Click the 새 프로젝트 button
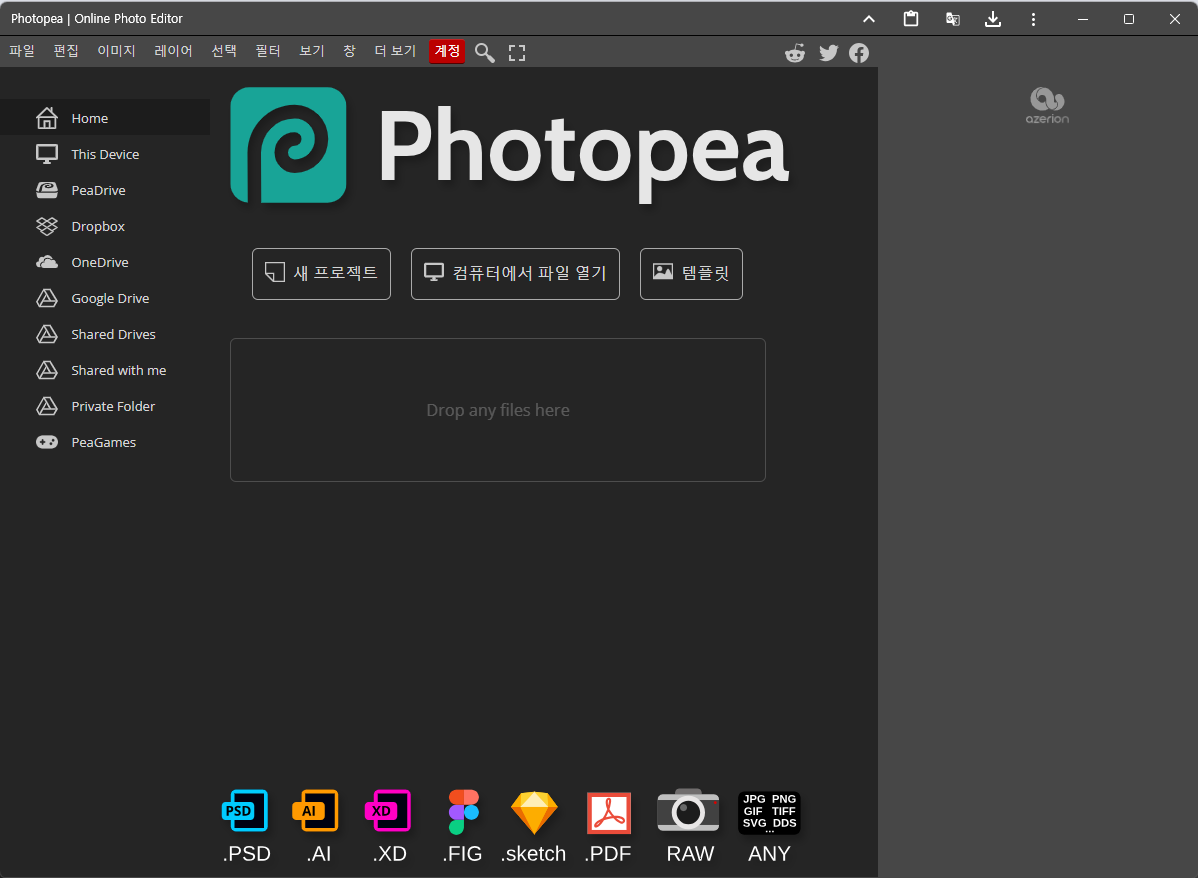 coord(321,274)
